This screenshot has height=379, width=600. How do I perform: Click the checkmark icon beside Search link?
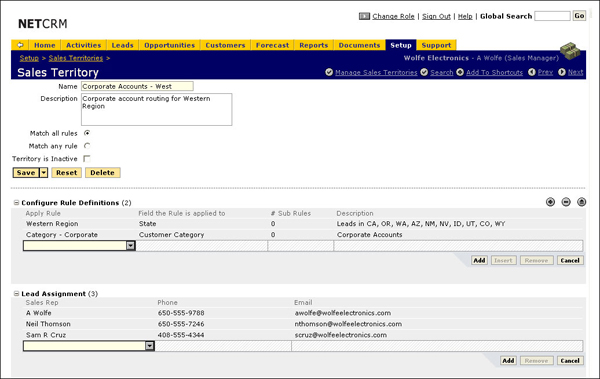pos(424,72)
